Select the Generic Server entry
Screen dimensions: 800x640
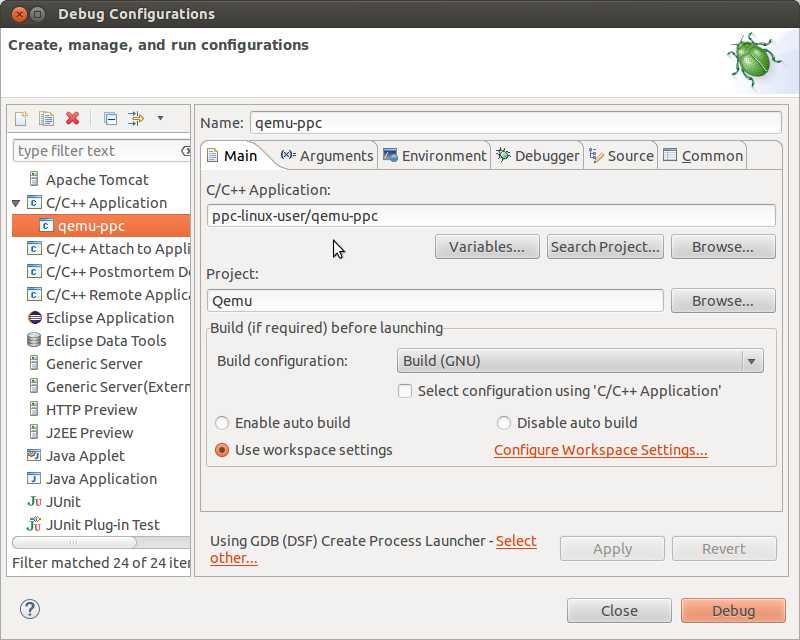pos(85,364)
